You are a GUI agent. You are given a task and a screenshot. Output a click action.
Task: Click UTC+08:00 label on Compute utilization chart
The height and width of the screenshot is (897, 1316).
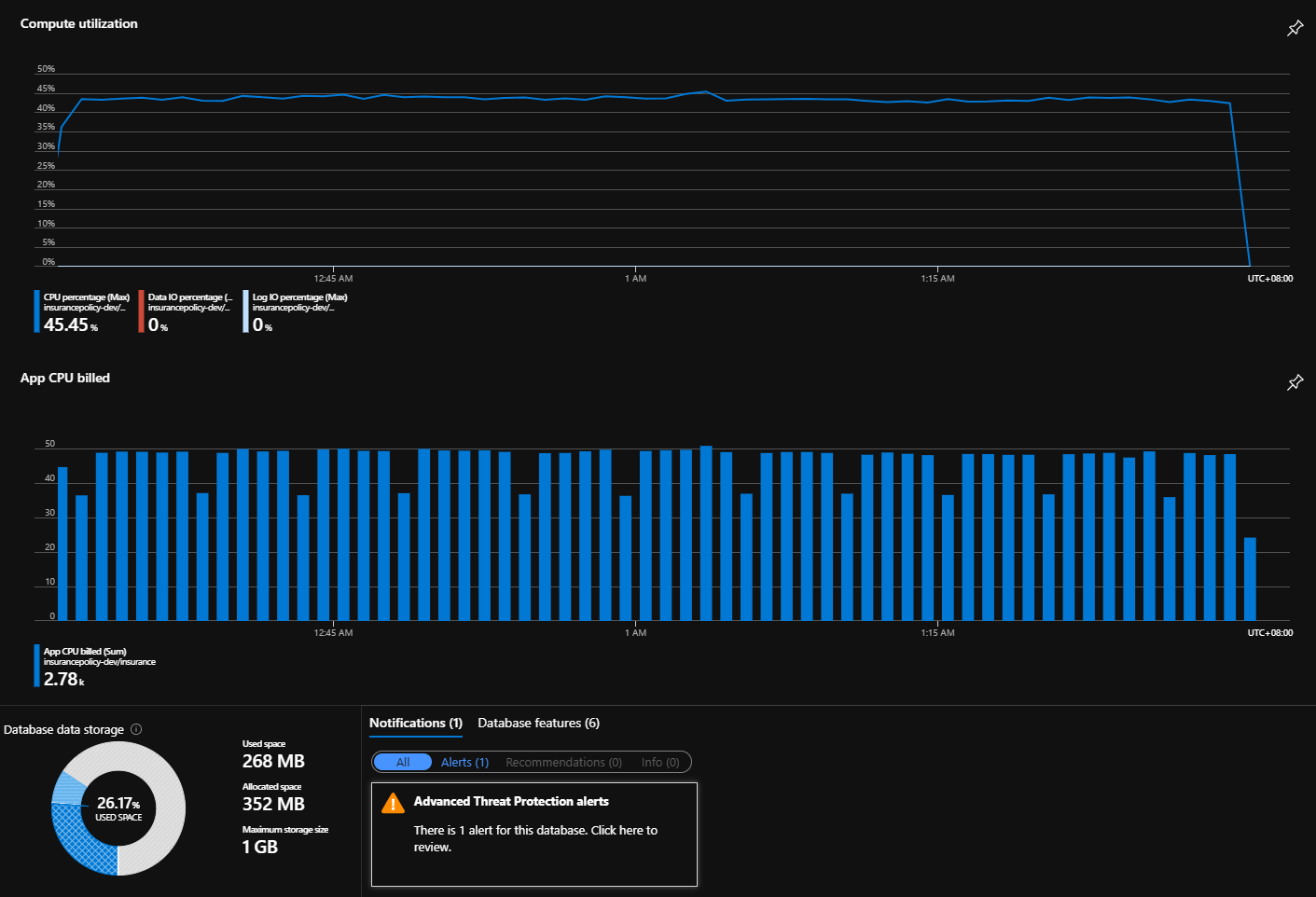coord(1270,278)
